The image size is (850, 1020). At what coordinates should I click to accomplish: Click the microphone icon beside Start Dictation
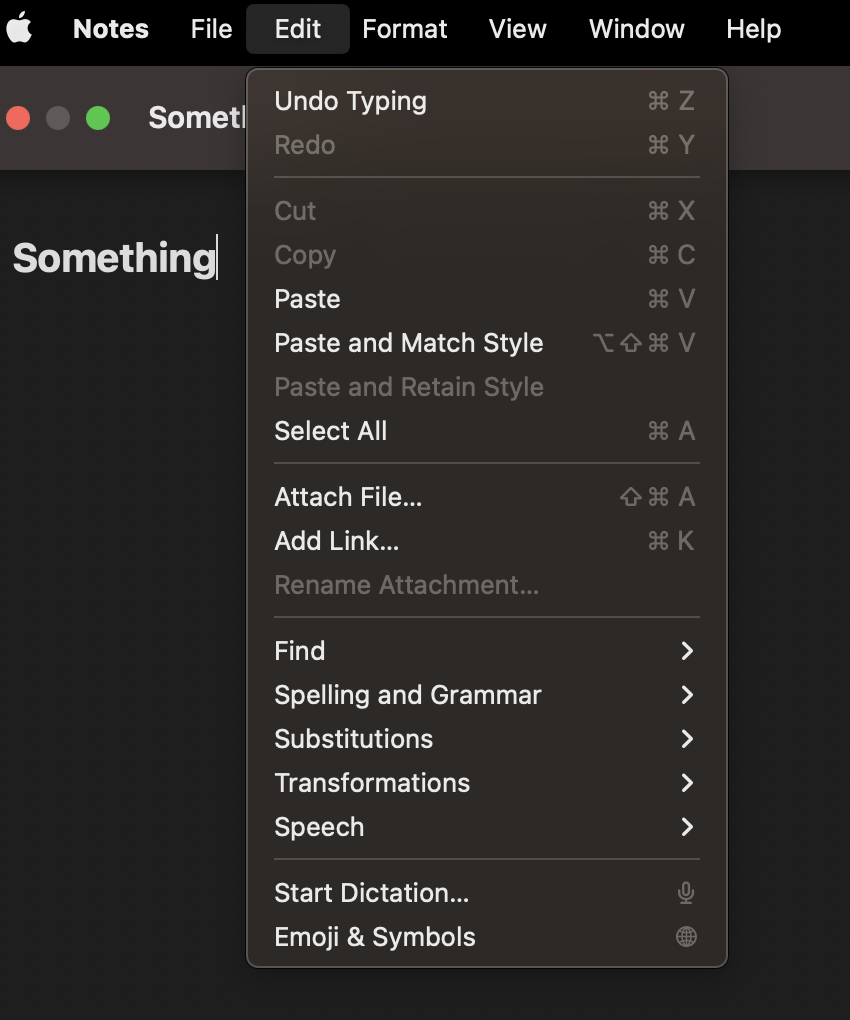pos(686,893)
